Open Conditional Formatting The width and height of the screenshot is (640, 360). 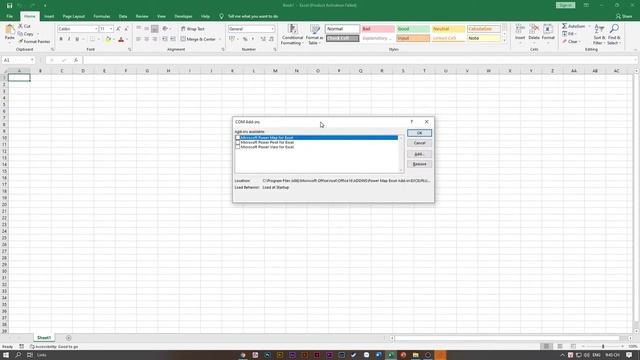292,34
